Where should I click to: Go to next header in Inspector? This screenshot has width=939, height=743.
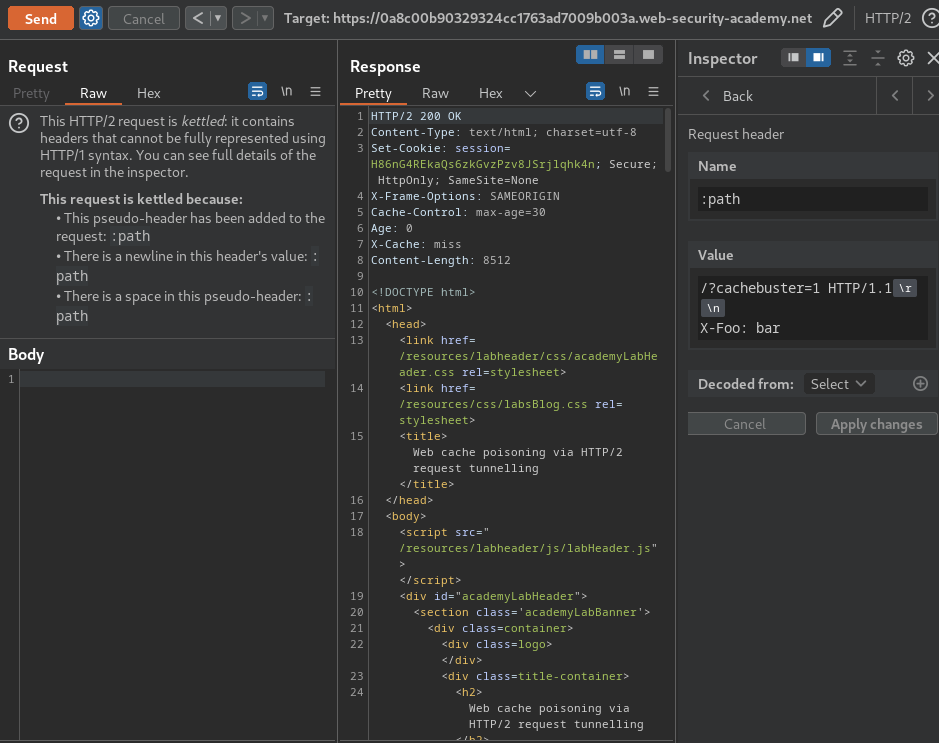(929, 96)
